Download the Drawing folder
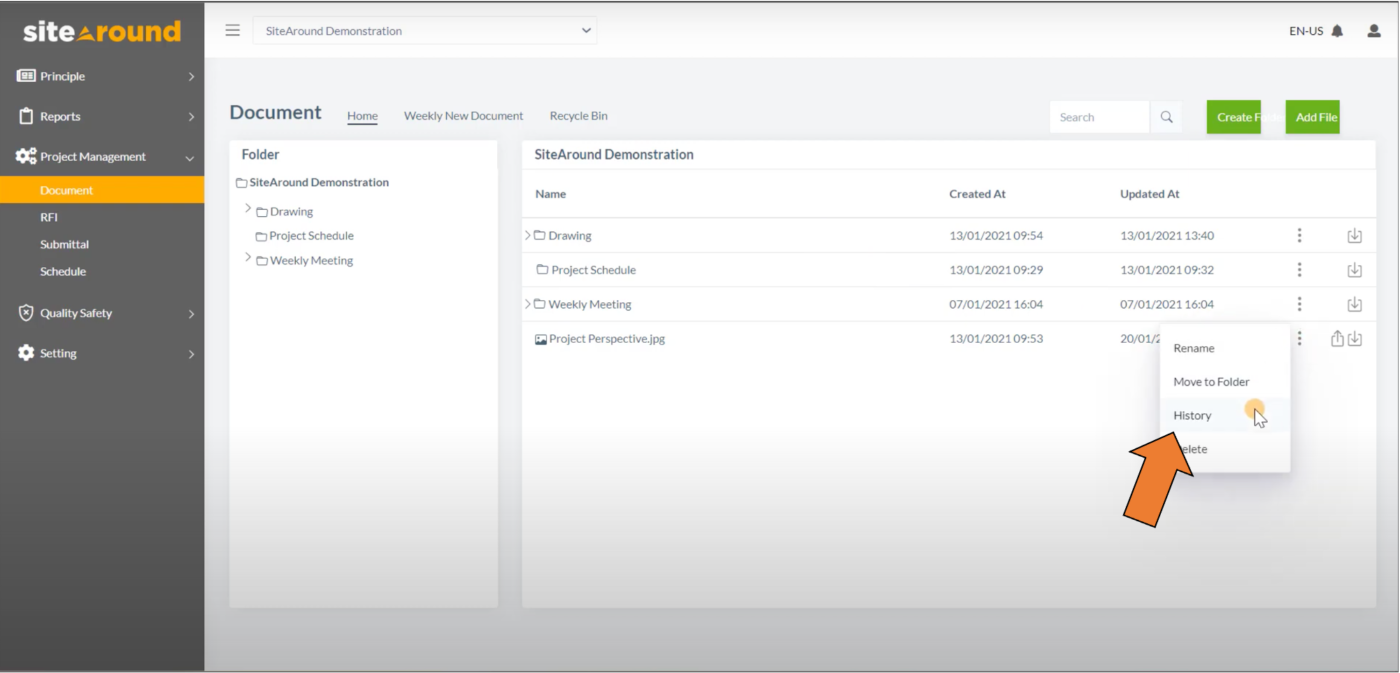1400x673 pixels. tap(1355, 235)
